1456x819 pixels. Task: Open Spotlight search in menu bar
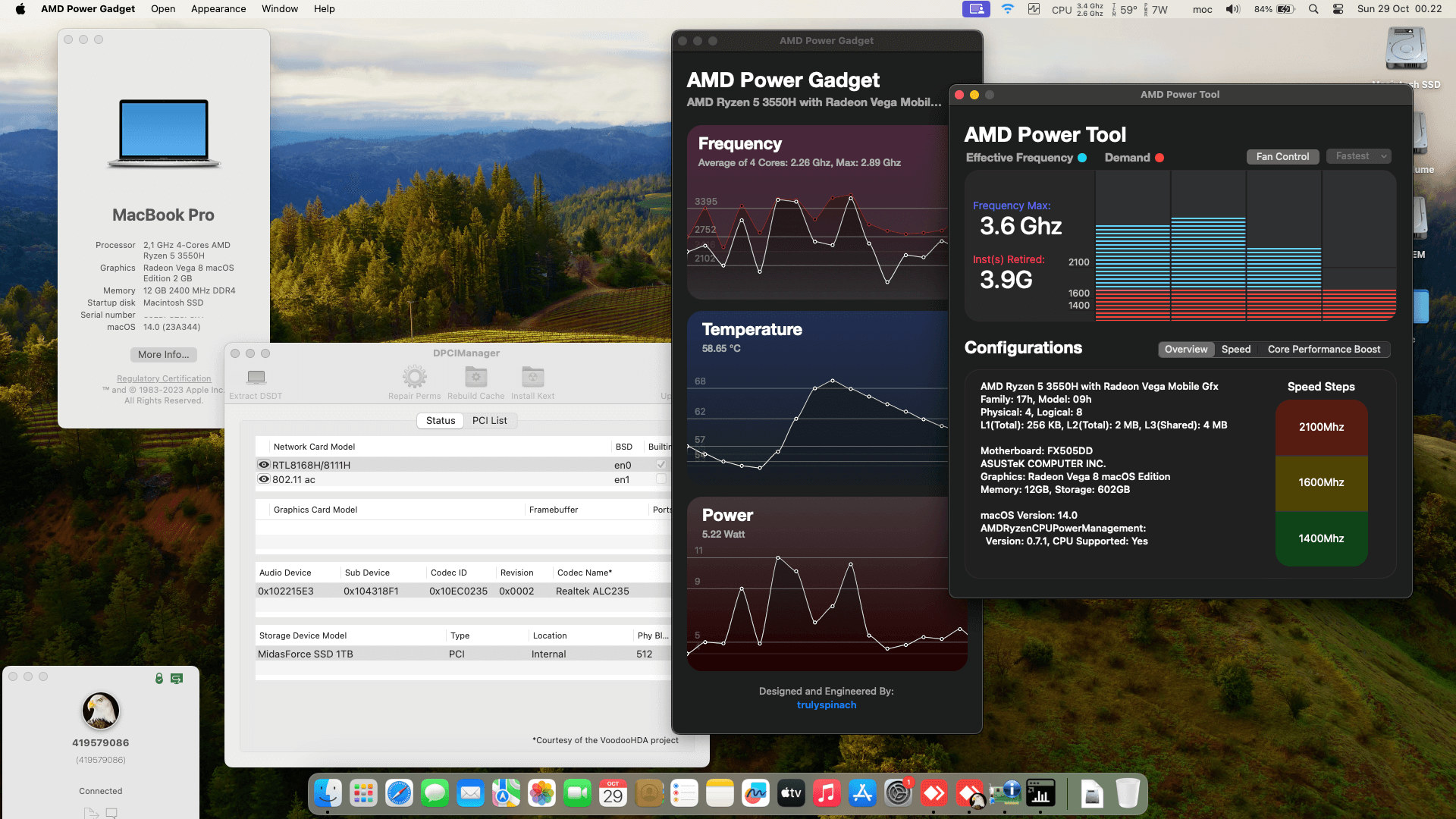(x=1313, y=9)
